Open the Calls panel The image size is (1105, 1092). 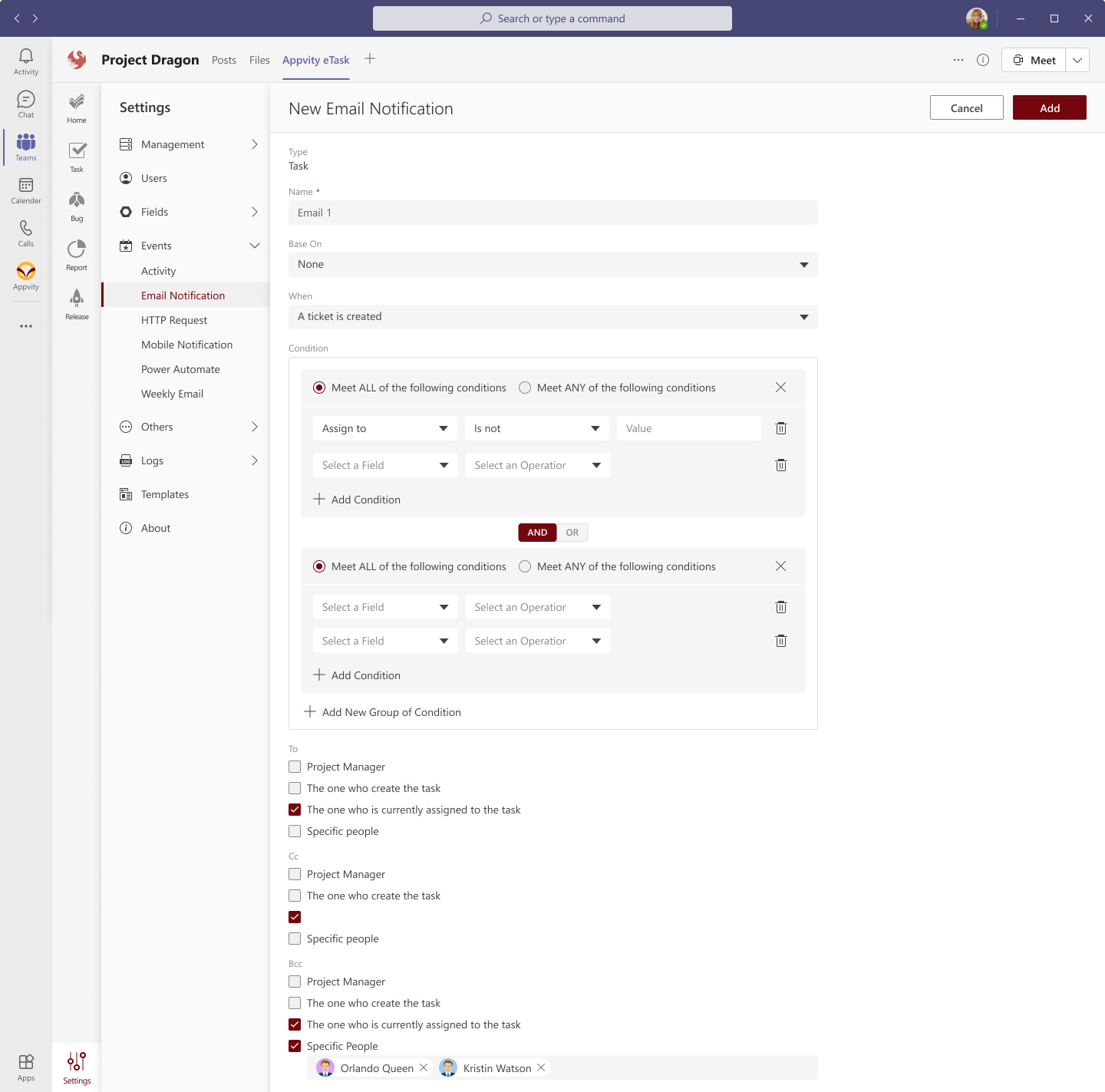25,232
